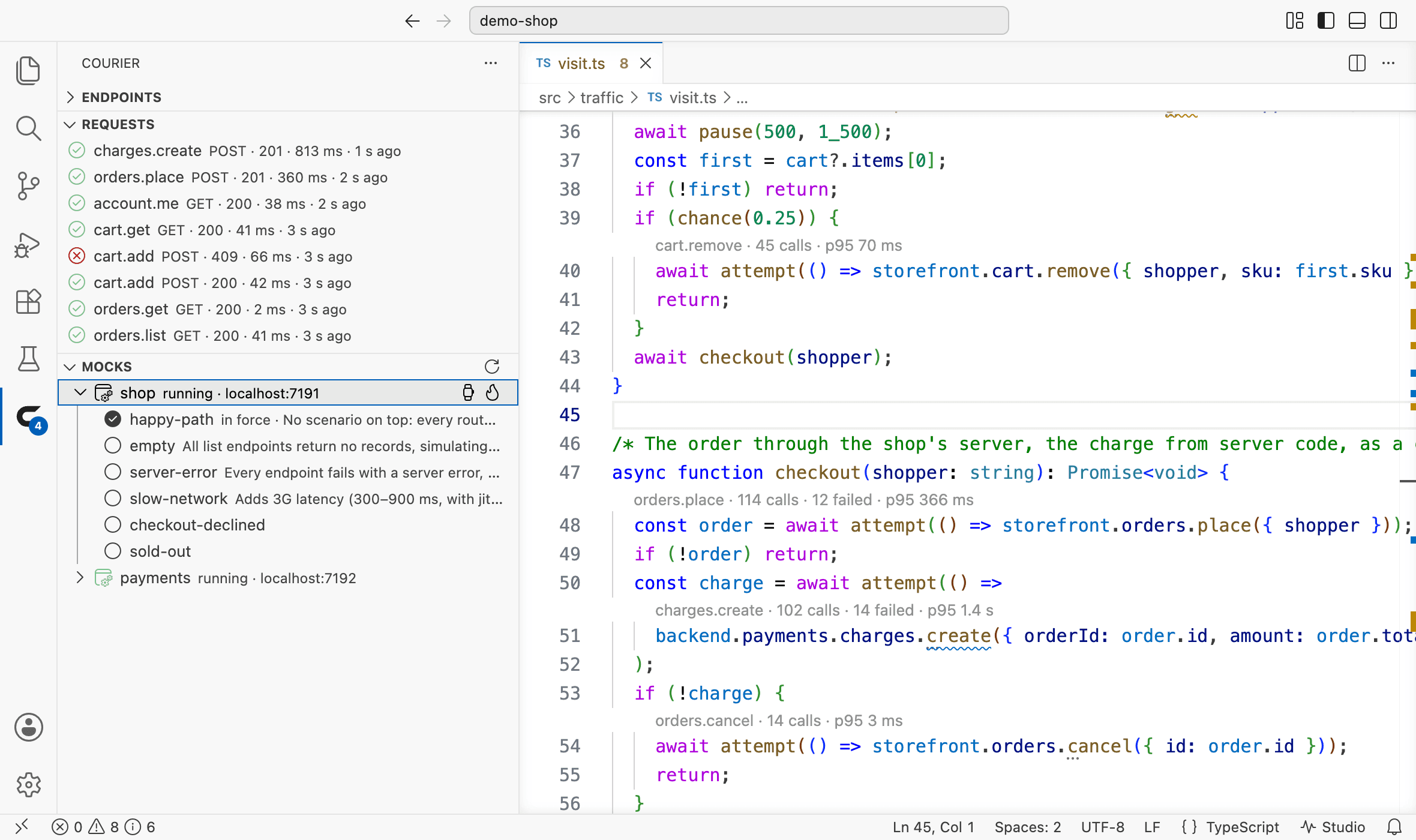
Task: Select the checkout-declined scenario
Action: point(288,525)
